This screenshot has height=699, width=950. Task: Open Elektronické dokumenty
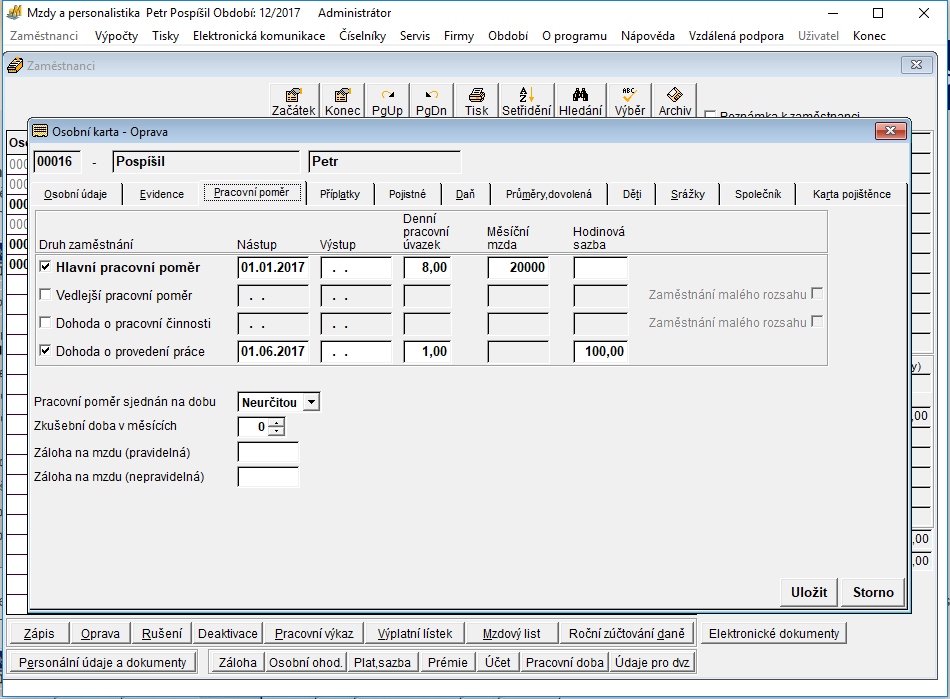tap(774, 634)
